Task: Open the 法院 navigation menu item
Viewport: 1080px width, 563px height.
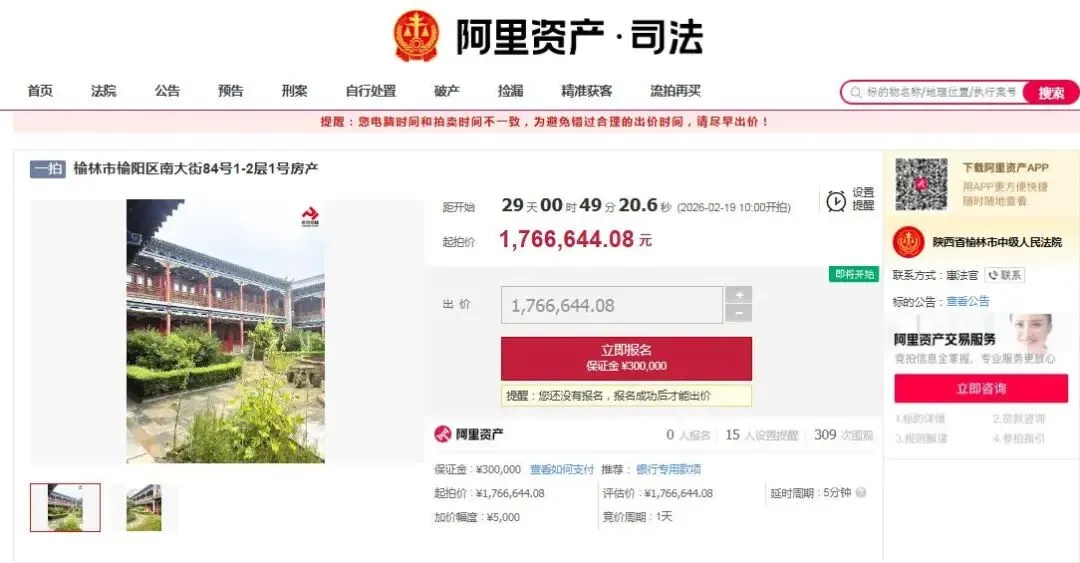Action: (x=103, y=91)
